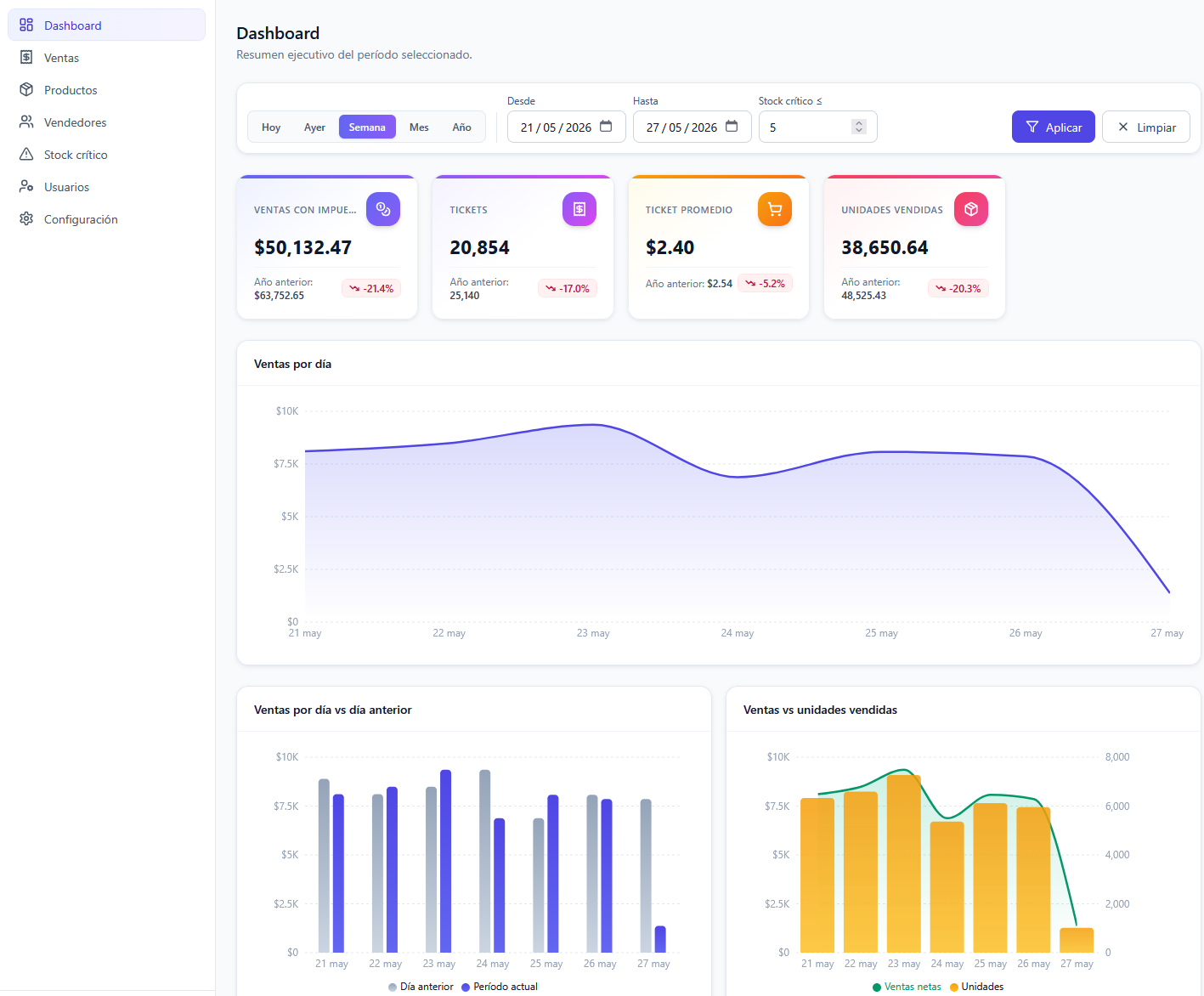Image resolution: width=1204 pixels, height=996 pixels.
Task: Click the 23 may peak on line chart
Action: tap(593, 425)
